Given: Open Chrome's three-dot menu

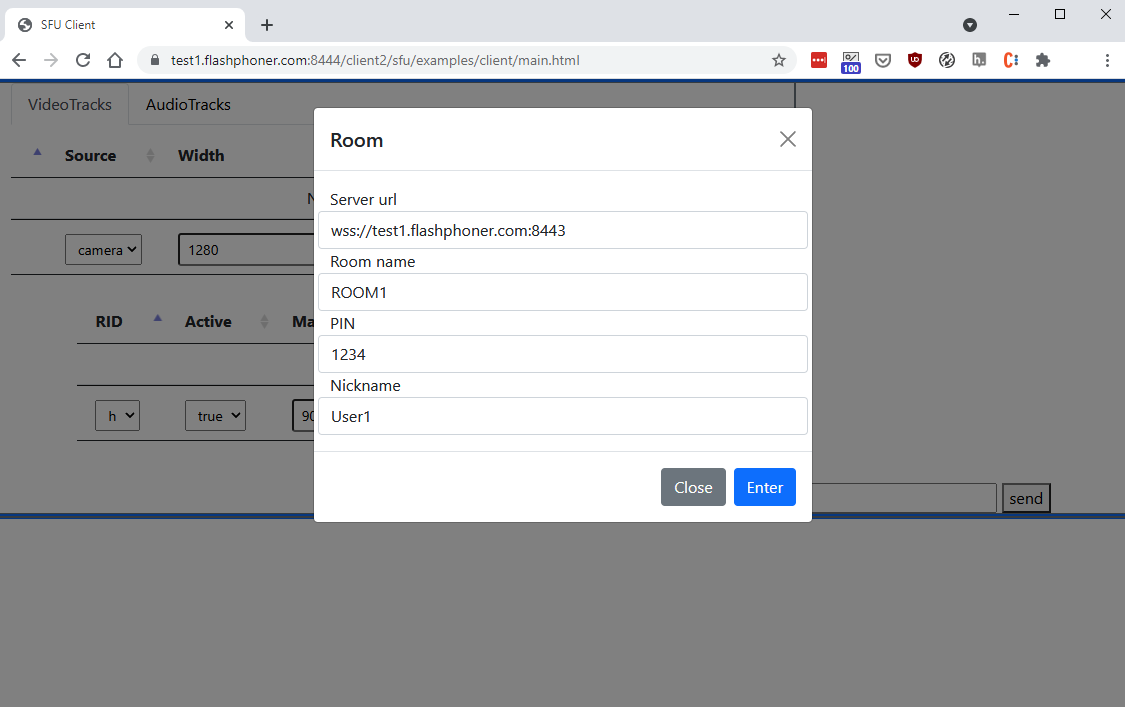Looking at the screenshot, I should pyautogui.click(x=1107, y=60).
